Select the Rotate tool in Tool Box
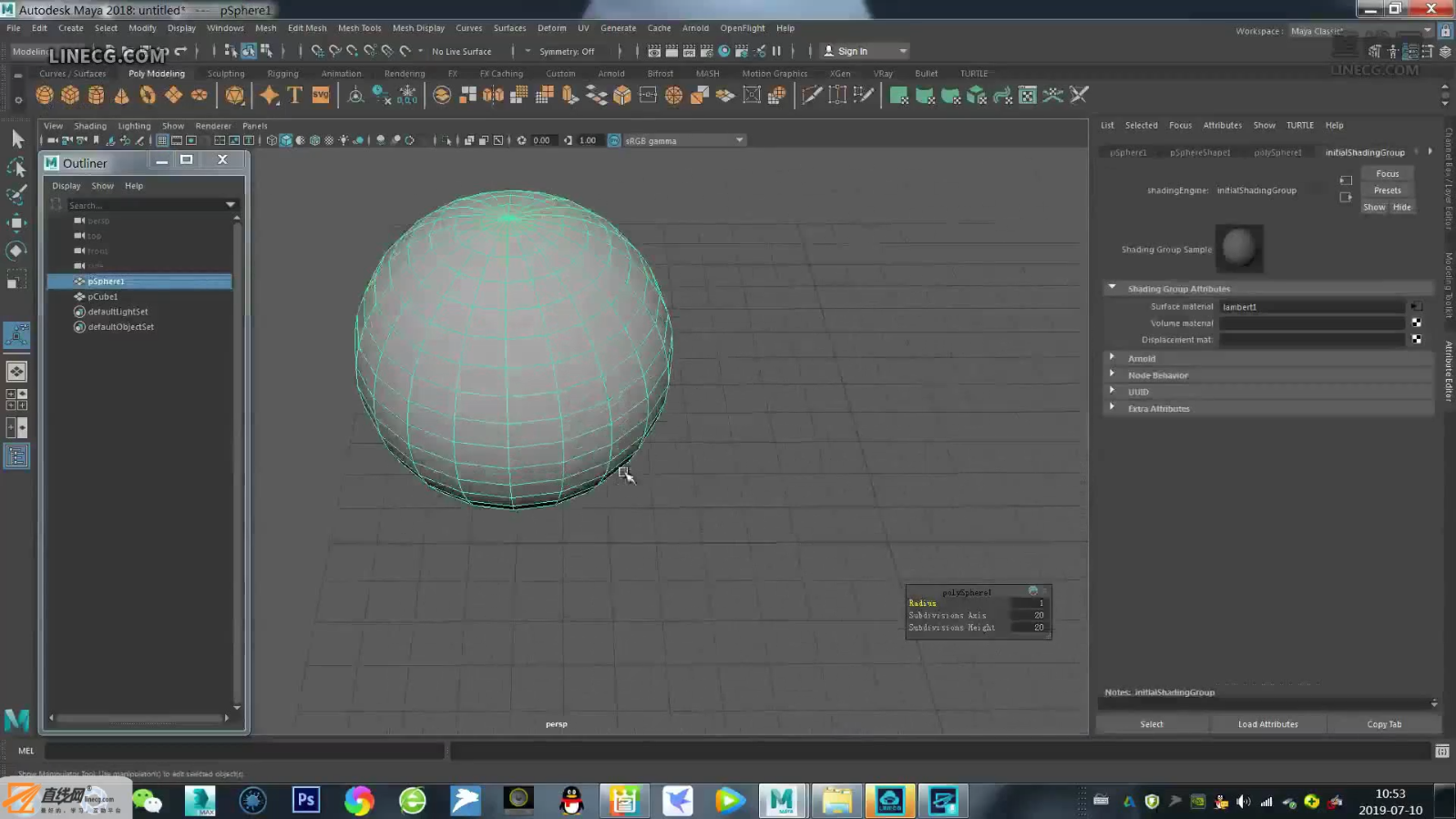The width and height of the screenshot is (1456, 819). pyautogui.click(x=16, y=251)
